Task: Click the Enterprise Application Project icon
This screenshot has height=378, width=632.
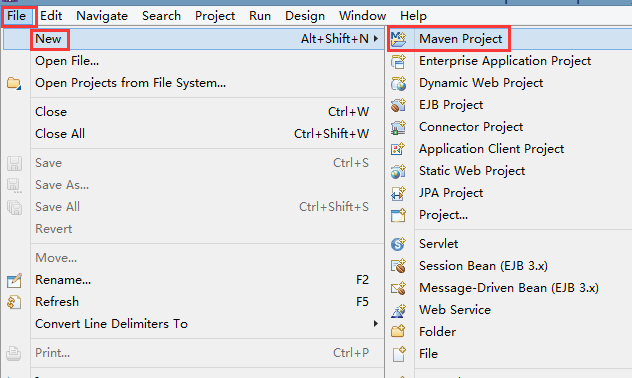Action: [398, 61]
